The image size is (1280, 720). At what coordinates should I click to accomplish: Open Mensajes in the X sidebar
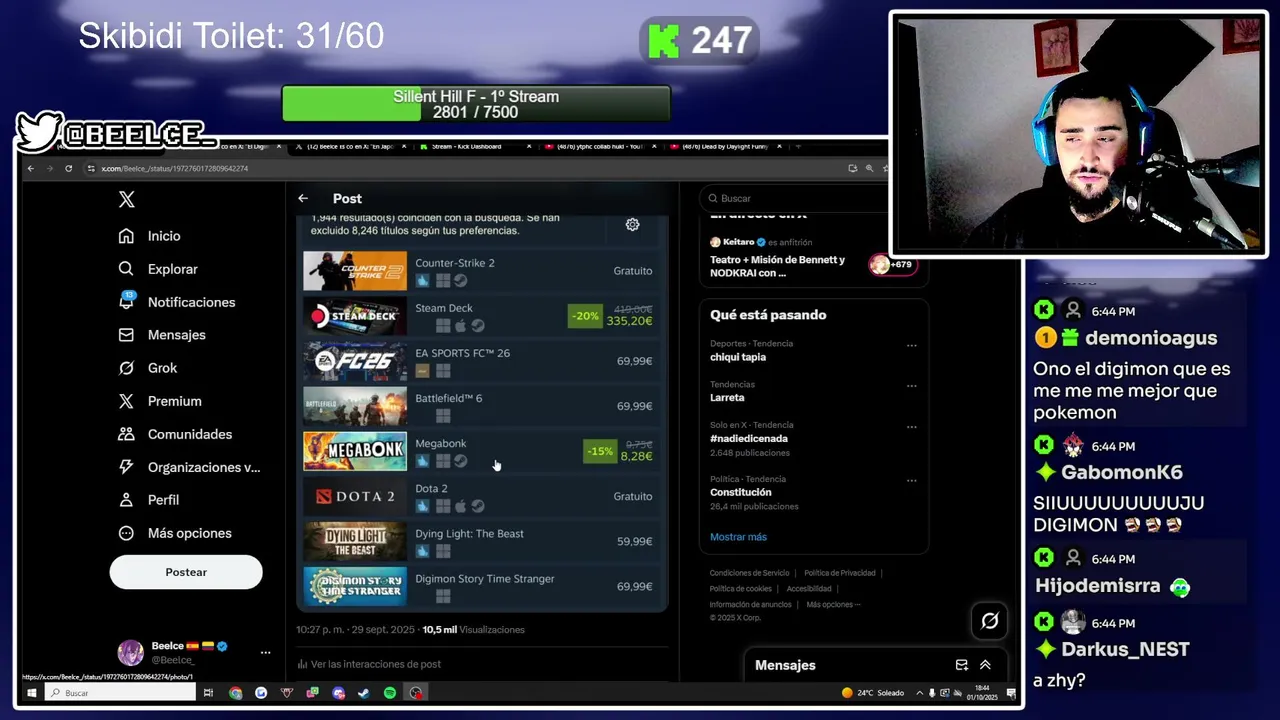tap(162, 335)
